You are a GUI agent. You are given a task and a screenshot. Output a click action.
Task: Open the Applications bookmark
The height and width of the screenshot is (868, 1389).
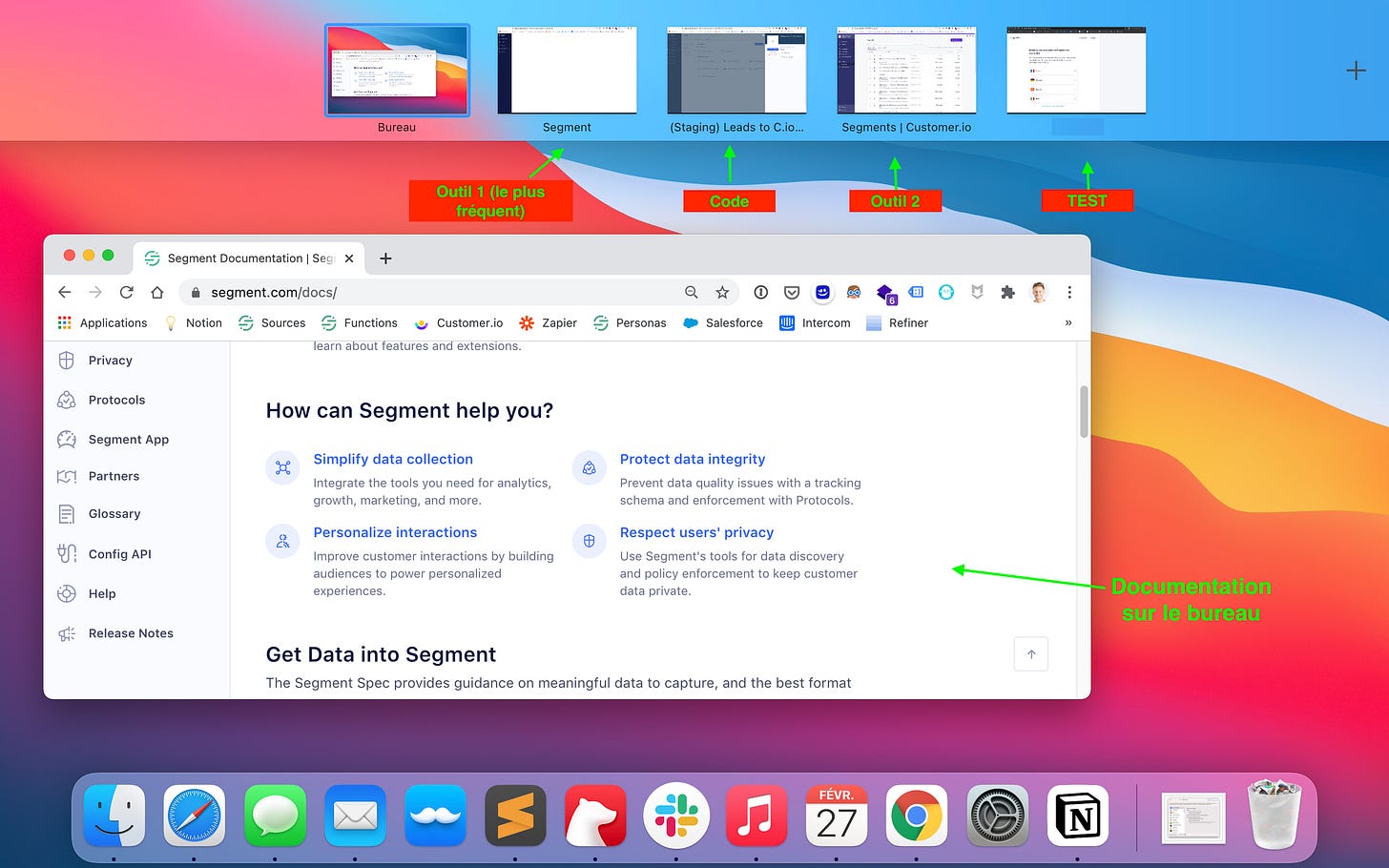click(x=102, y=323)
